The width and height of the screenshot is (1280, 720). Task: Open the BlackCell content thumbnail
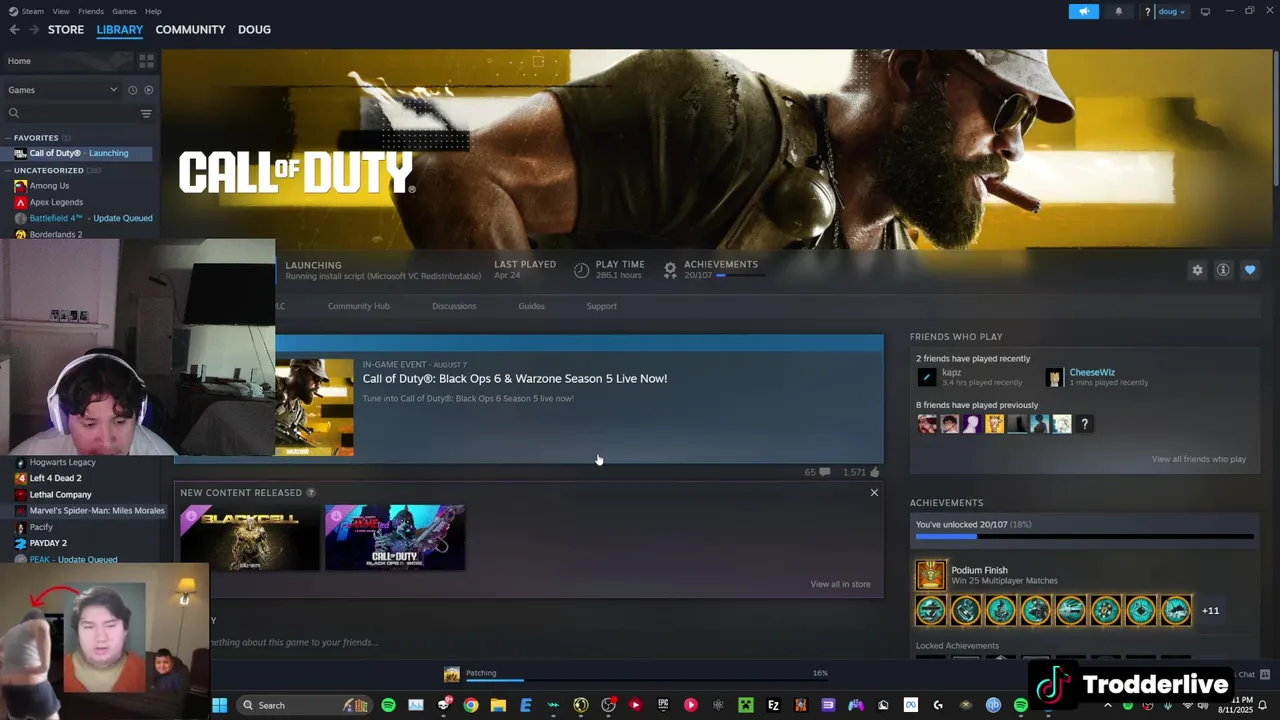coord(250,537)
